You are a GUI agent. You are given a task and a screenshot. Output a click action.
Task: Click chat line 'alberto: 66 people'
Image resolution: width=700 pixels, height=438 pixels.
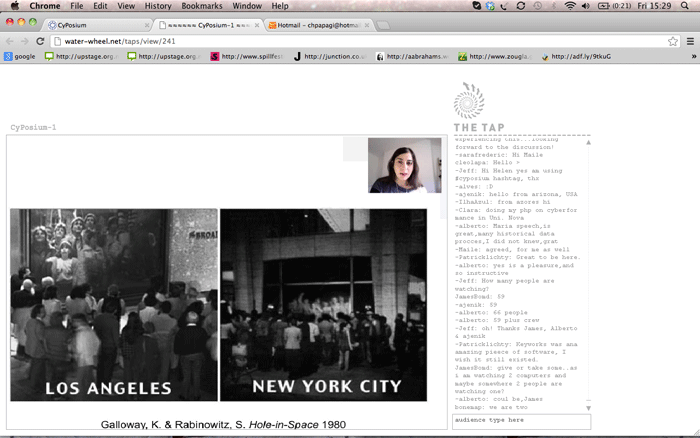point(491,313)
